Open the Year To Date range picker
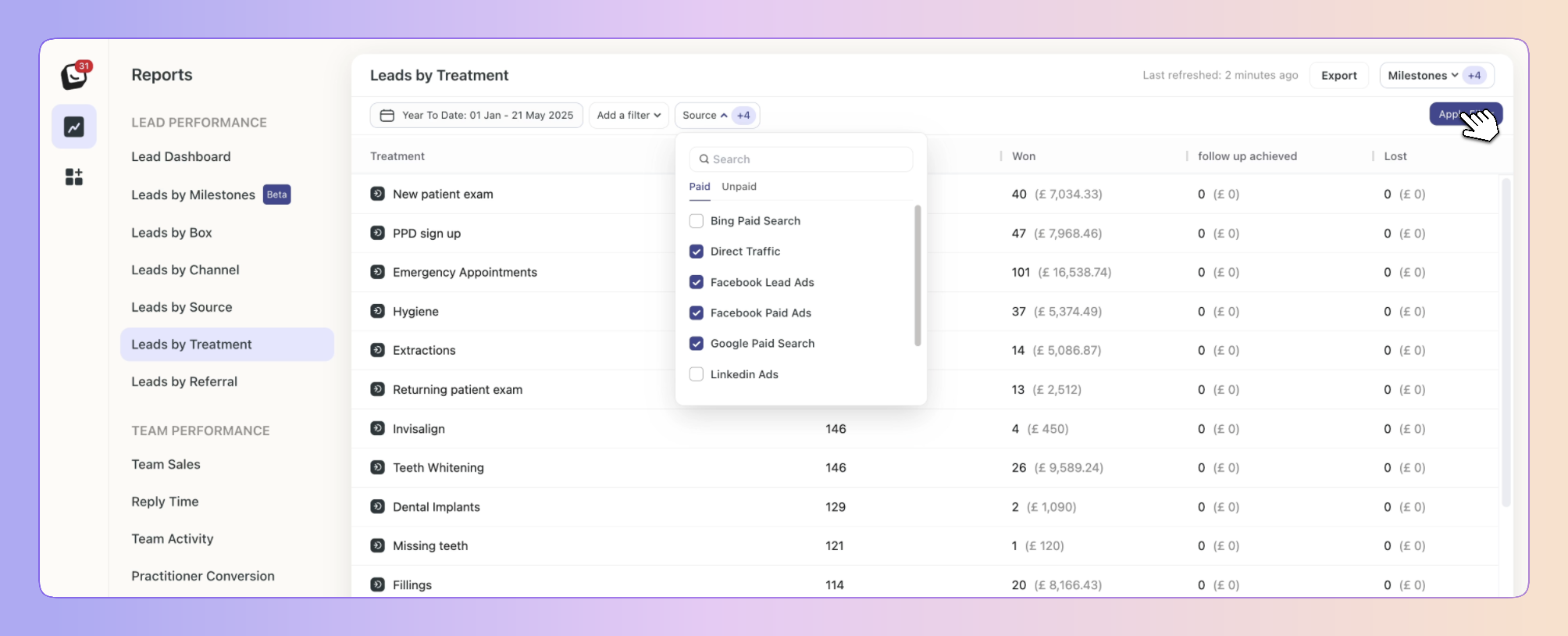Viewport: 1568px width, 636px height. (x=476, y=116)
